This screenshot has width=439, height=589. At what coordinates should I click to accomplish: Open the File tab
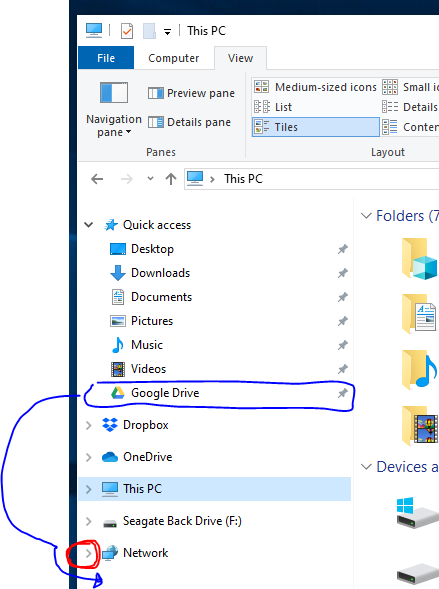click(x=106, y=58)
